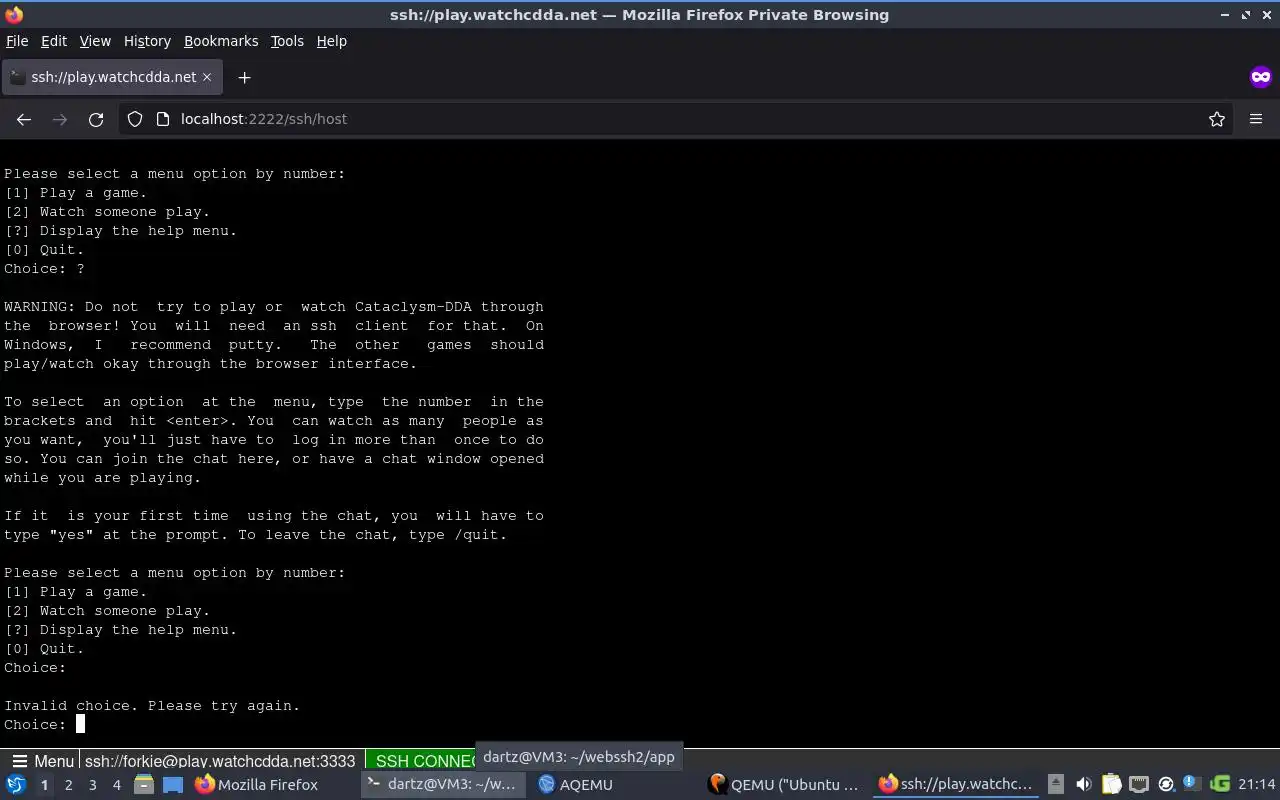Image resolution: width=1280 pixels, height=800 pixels.
Task: Maximize the Firefox window
Action: (1246, 15)
